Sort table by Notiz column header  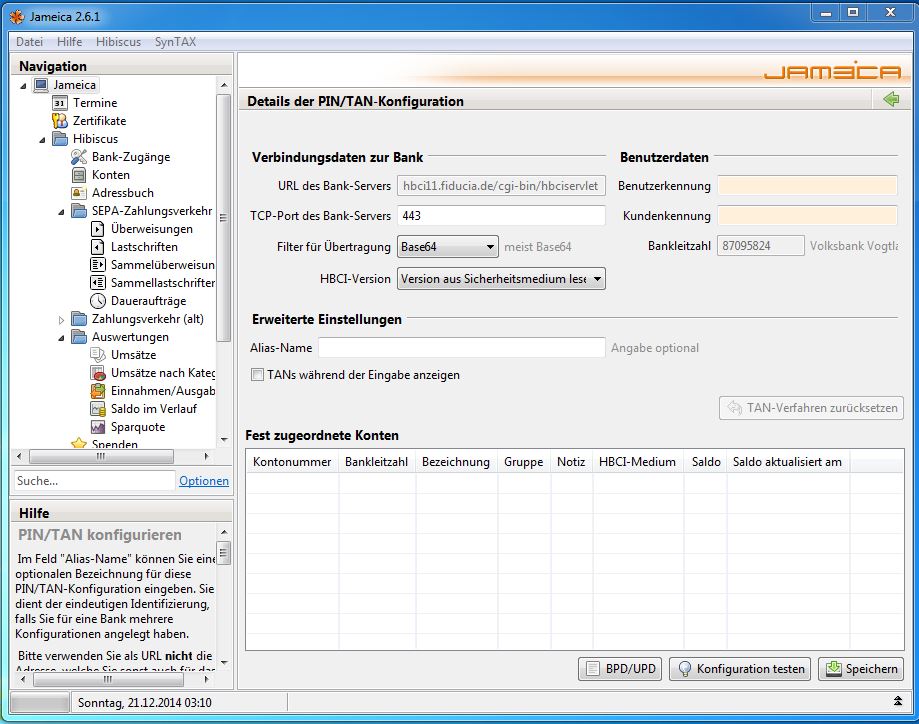coord(571,462)
